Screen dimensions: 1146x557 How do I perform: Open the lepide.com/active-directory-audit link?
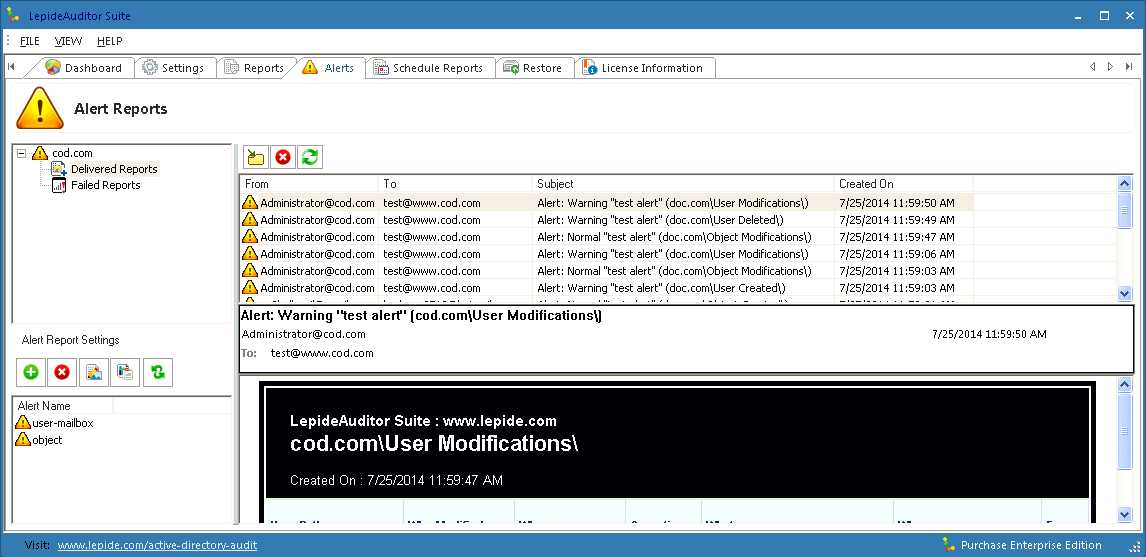(157, 545)
